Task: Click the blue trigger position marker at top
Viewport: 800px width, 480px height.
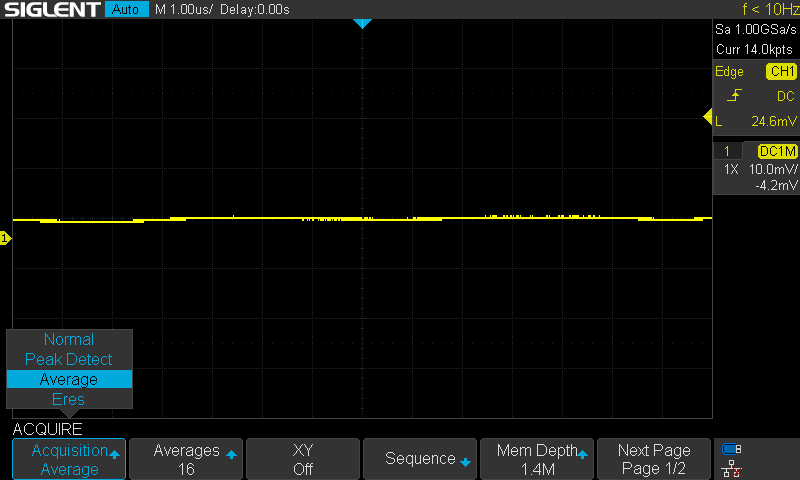Action: [363, 23]
